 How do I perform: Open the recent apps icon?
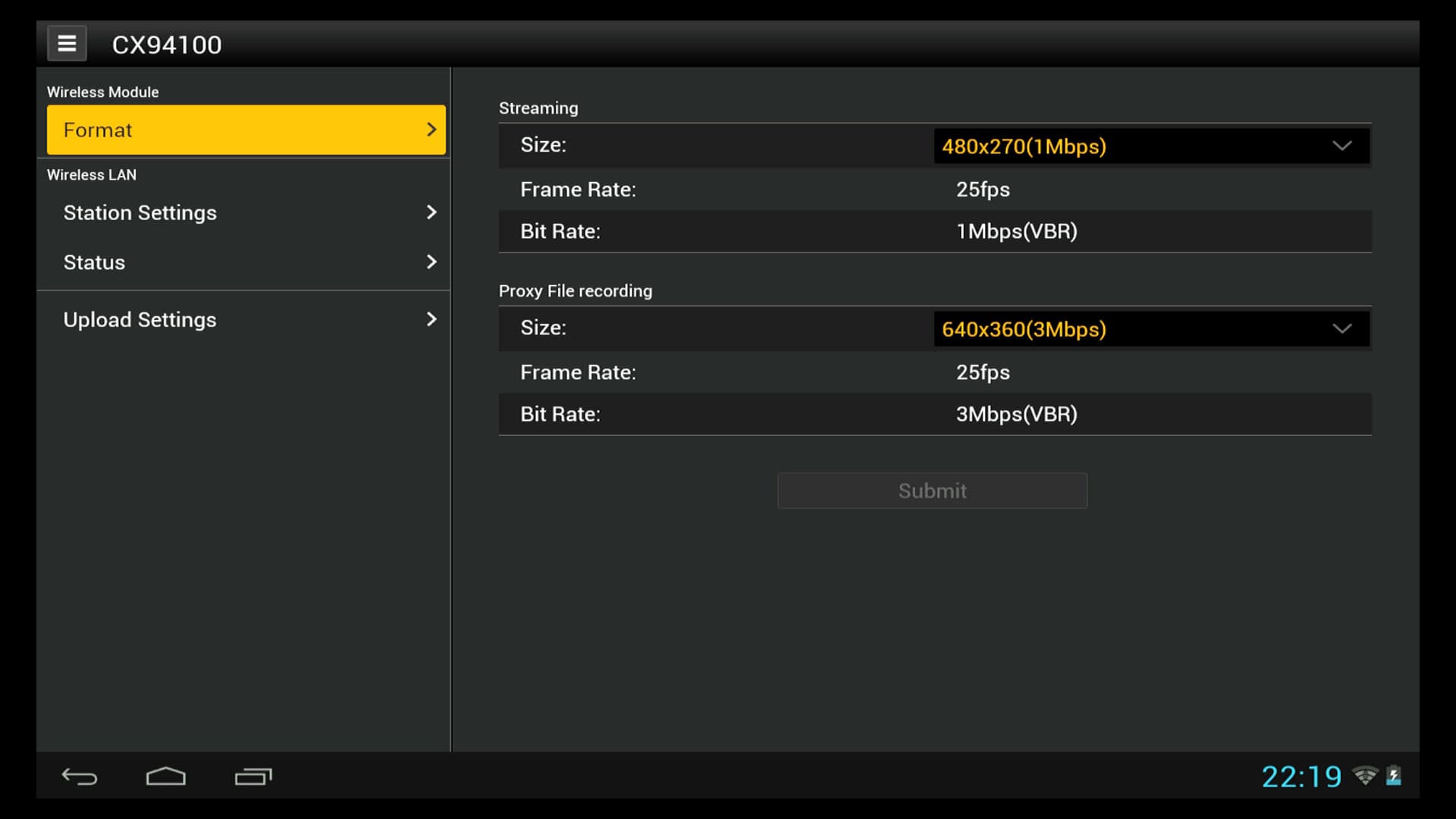(253, 777)
